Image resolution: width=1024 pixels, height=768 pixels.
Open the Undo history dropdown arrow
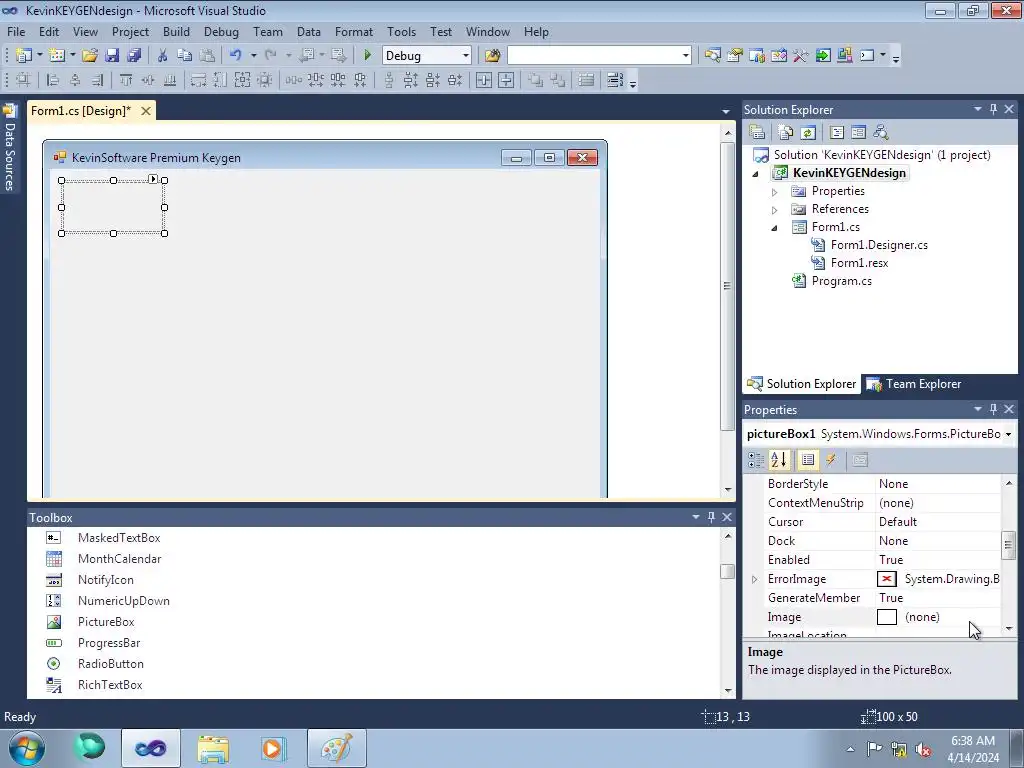click(x=253, y=56)
